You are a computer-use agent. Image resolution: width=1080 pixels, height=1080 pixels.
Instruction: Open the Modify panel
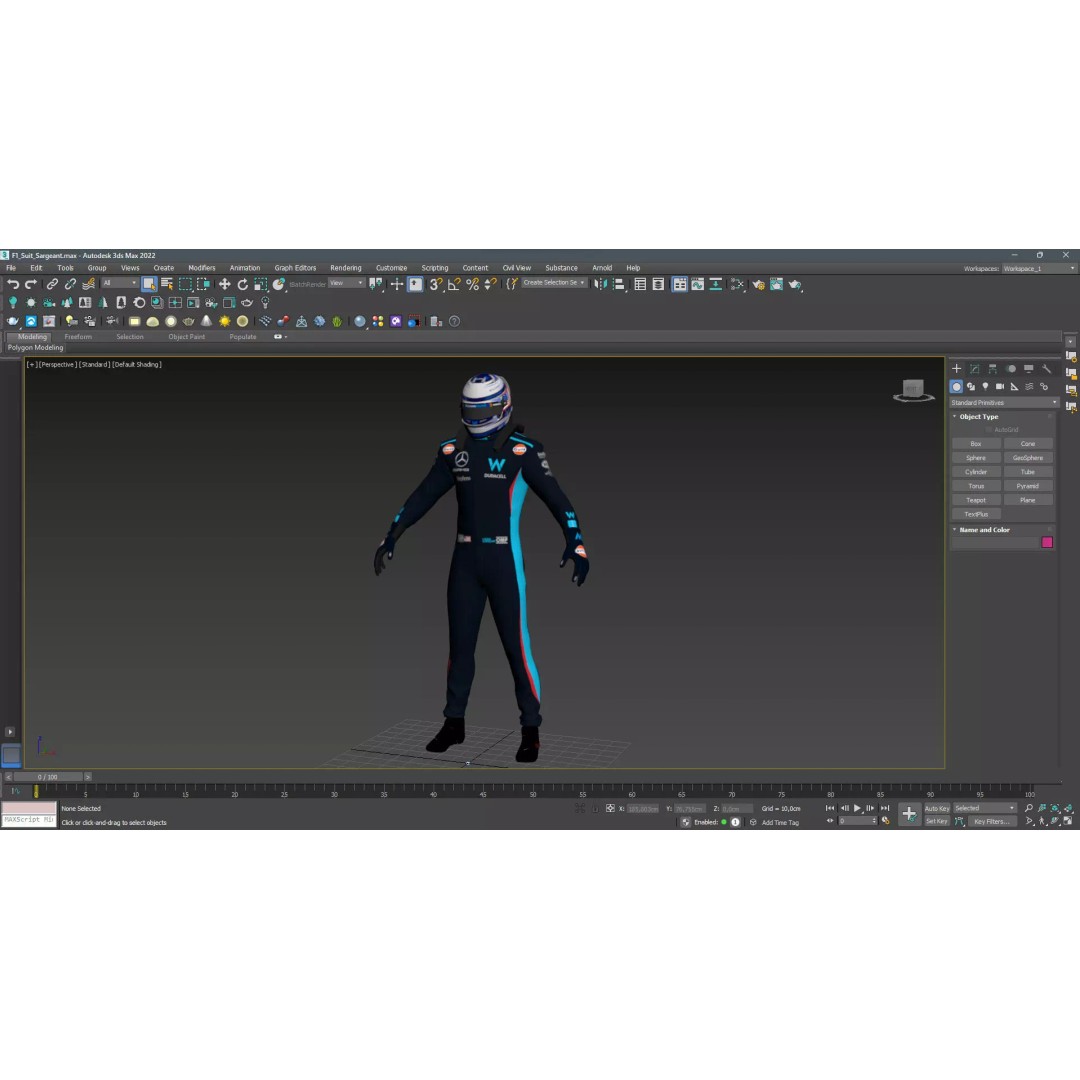[974, 368]
